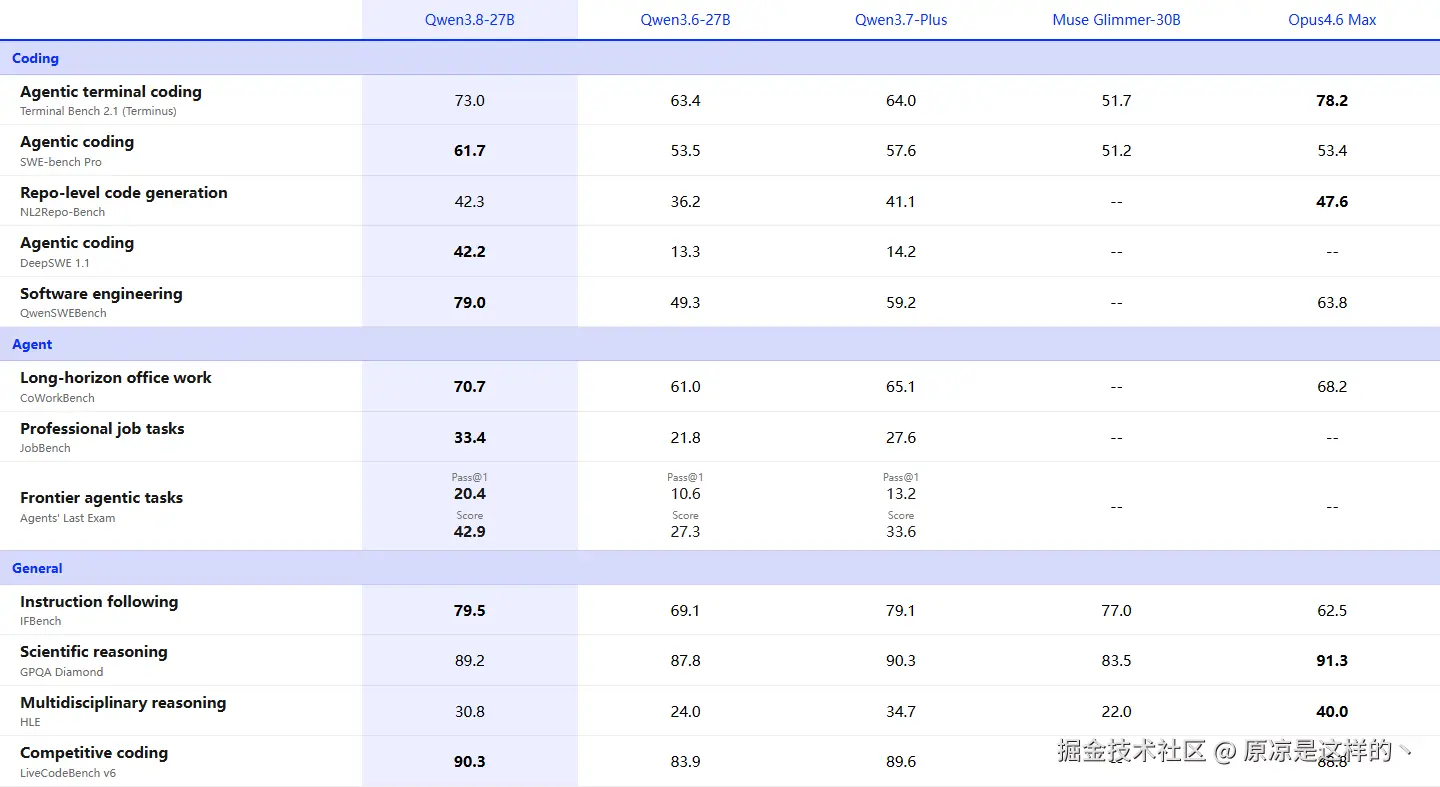Select the Agentic terminal coding row label
Screen dimensions: 1440x787
coord(111,92)
